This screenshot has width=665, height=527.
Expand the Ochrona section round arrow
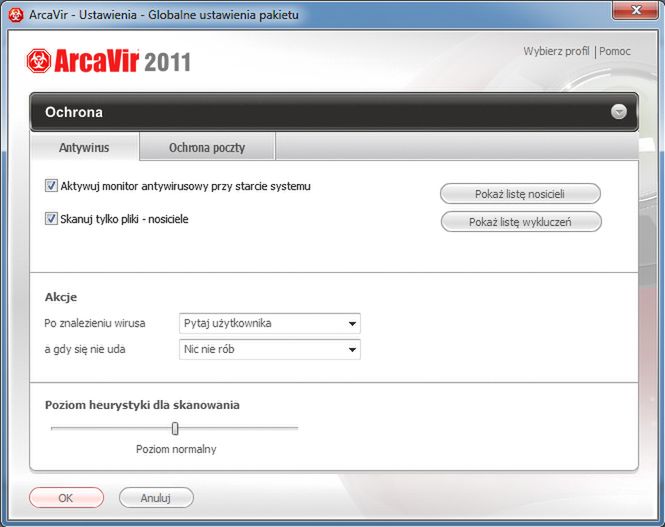click(618, 112)
